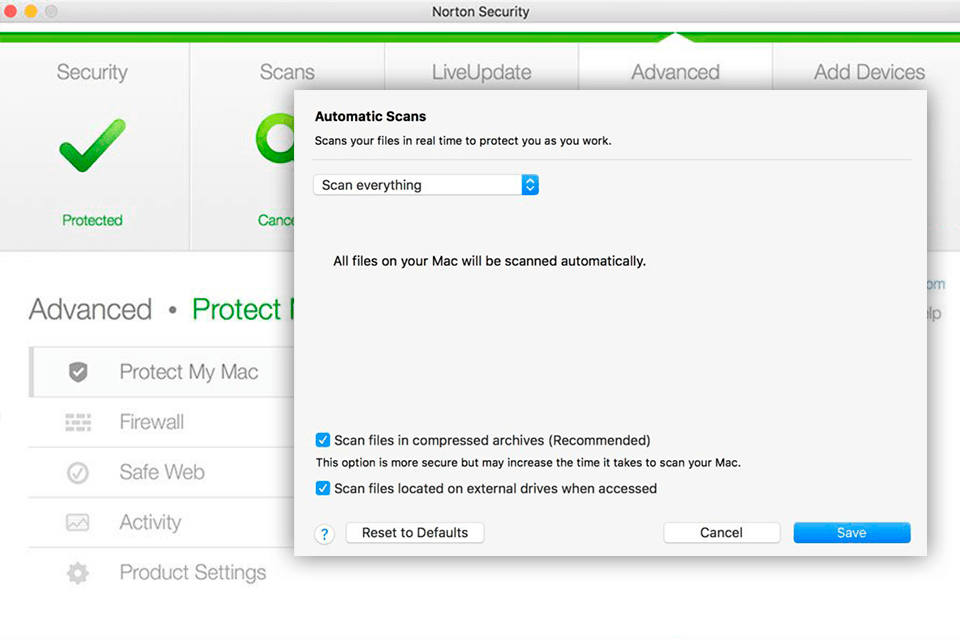The image size is (960, 640).
Task: Click the Product Settings gear icon
Action: coord(78,573)
